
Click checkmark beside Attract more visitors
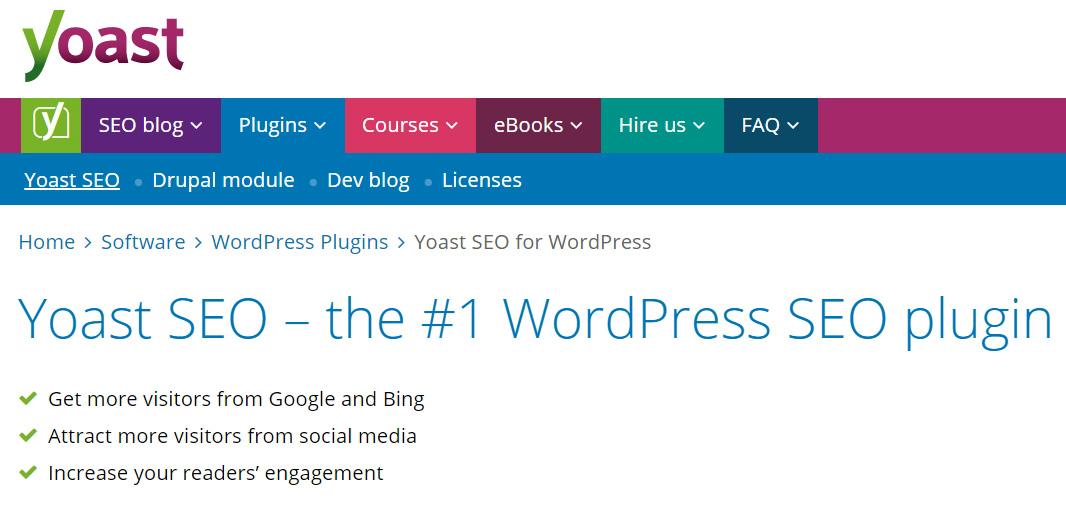tap(28, 434)
